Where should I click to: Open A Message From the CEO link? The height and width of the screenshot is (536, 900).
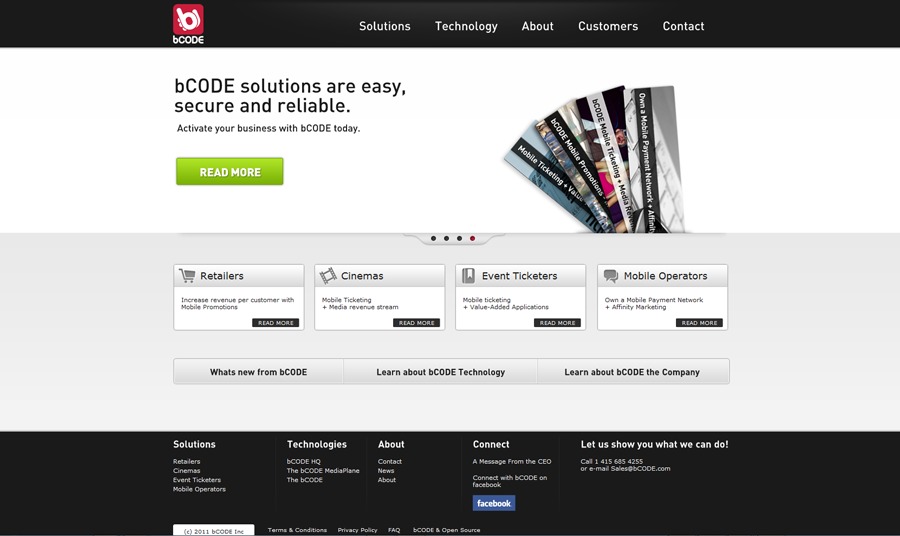pyautogui.click(x=512, y=461)
